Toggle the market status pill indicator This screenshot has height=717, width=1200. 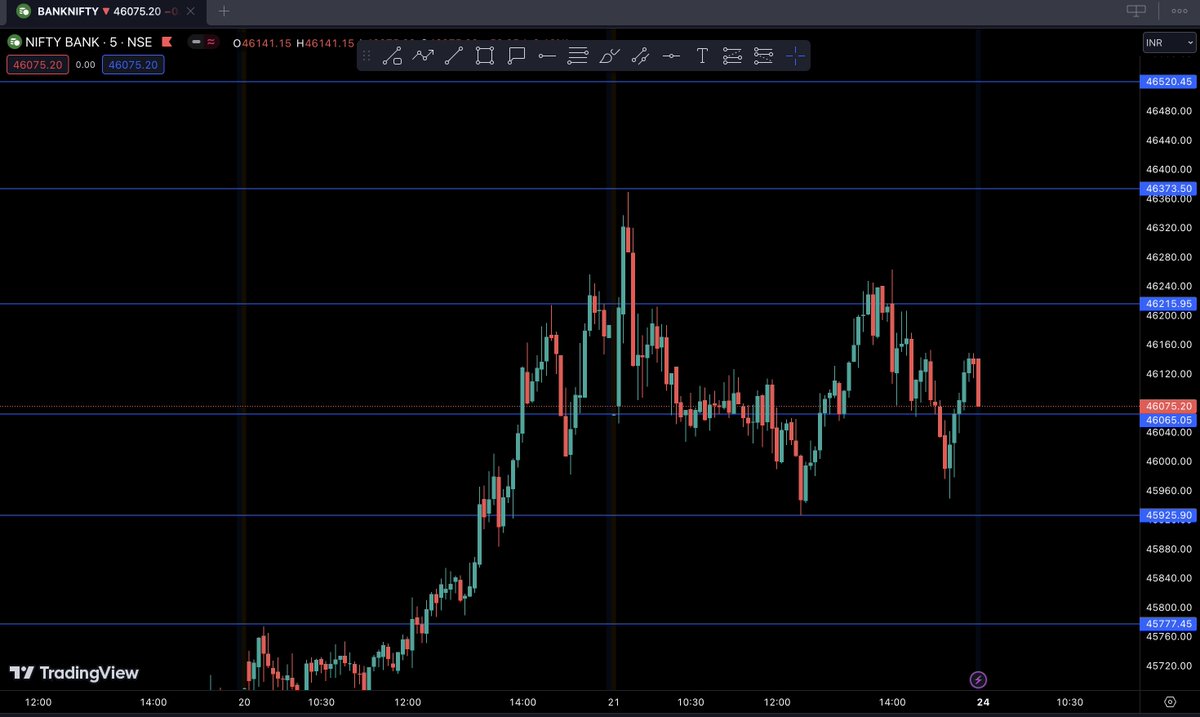point(205,43)
